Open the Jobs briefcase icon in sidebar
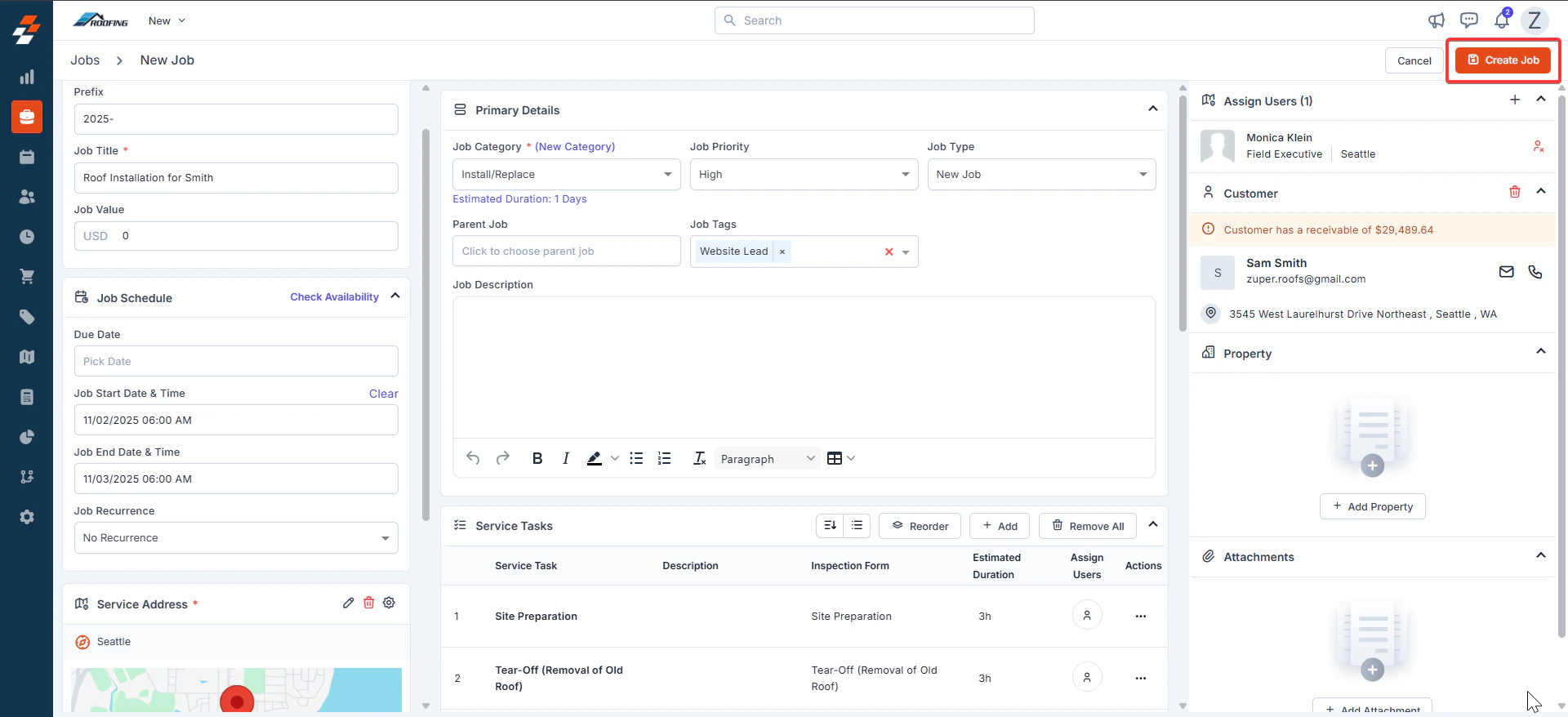 coord(27,117)
